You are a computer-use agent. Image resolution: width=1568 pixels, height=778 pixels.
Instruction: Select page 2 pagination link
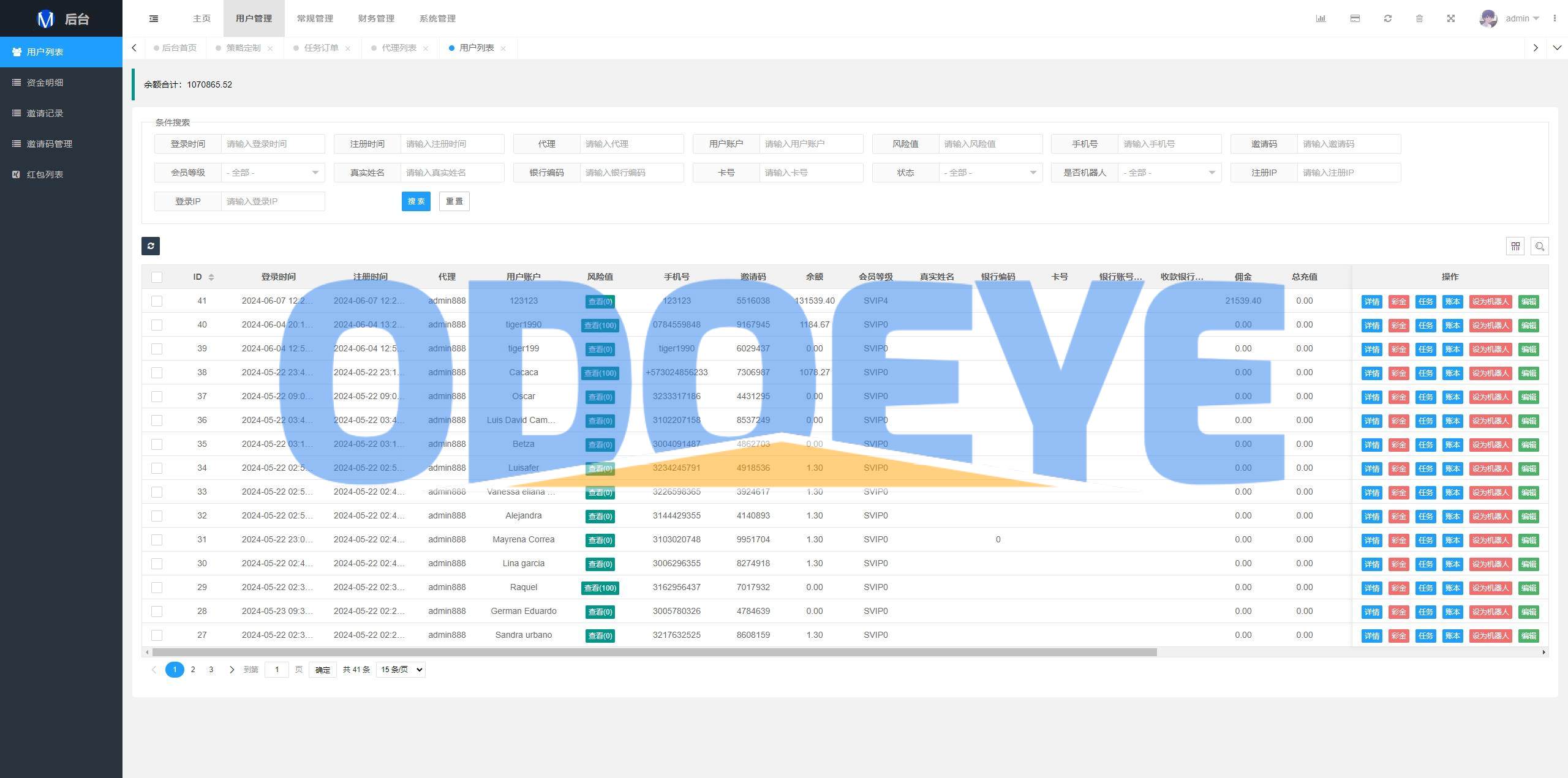[x=193, y=669]
